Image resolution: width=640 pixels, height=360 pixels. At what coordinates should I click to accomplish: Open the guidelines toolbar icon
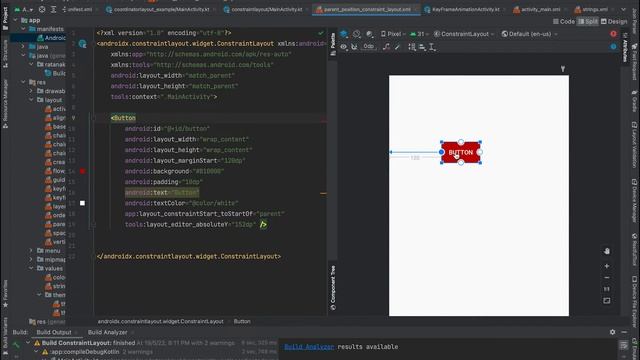(432, 47)
